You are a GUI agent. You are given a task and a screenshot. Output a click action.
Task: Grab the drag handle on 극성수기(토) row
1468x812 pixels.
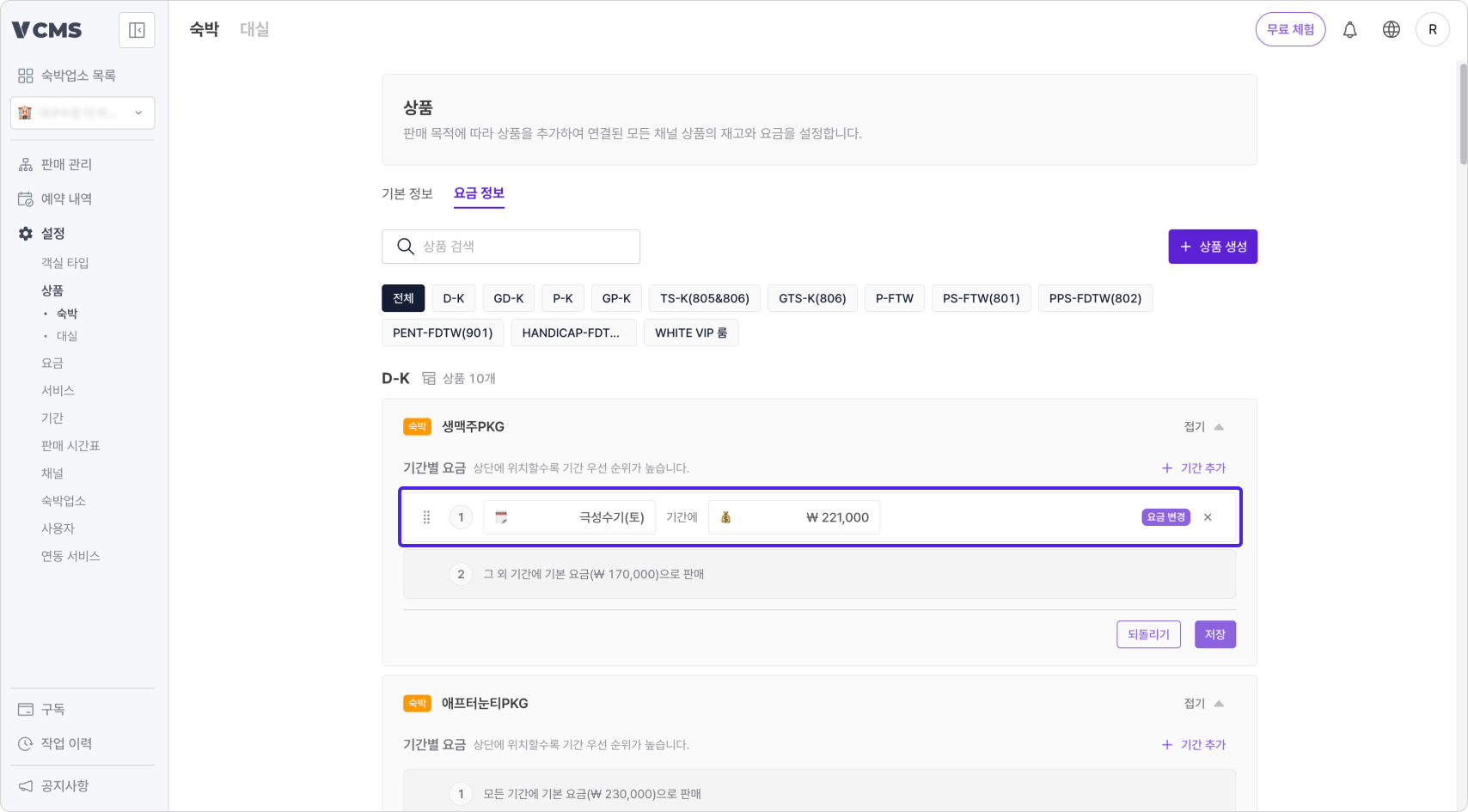tap(426, 516)
